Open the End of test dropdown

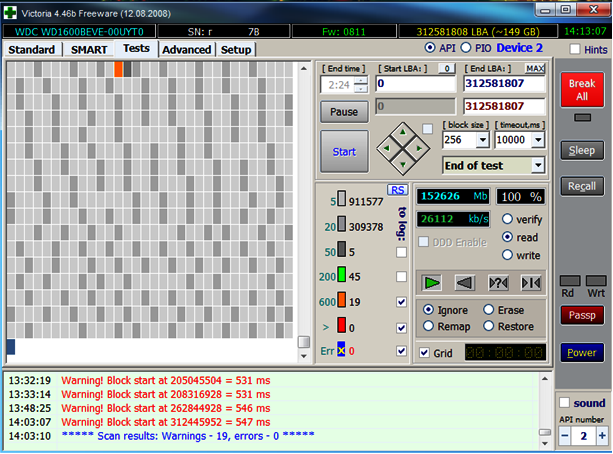(538, 165)
